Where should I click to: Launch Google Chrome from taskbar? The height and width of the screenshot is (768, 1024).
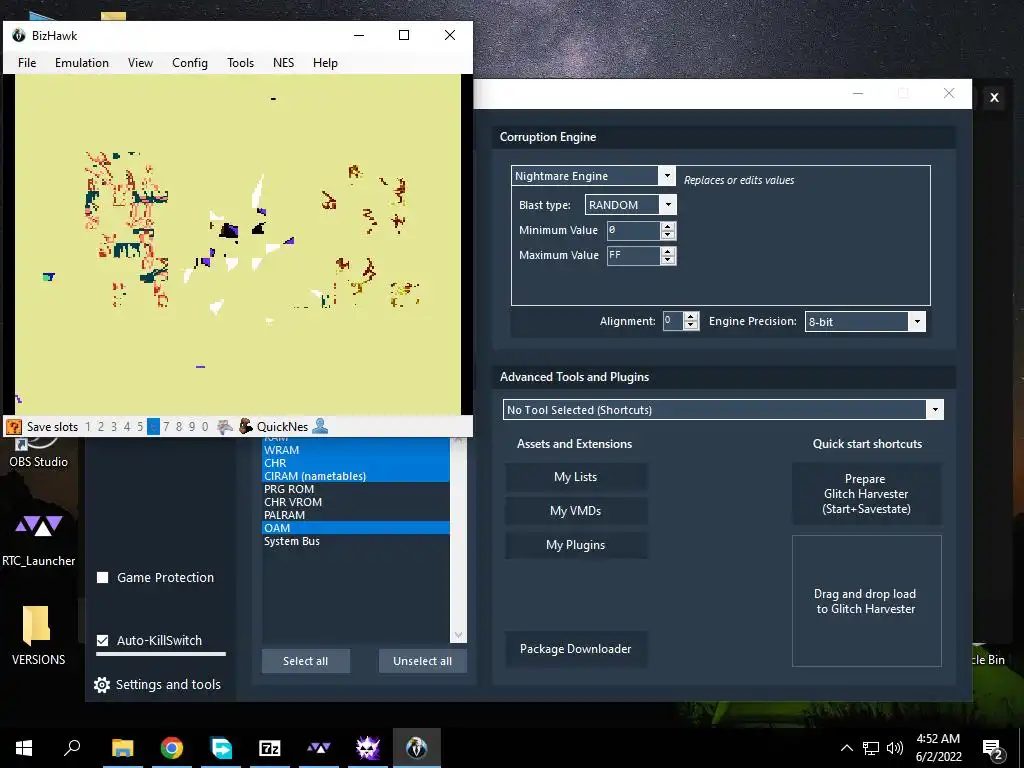tap(172, 748)
